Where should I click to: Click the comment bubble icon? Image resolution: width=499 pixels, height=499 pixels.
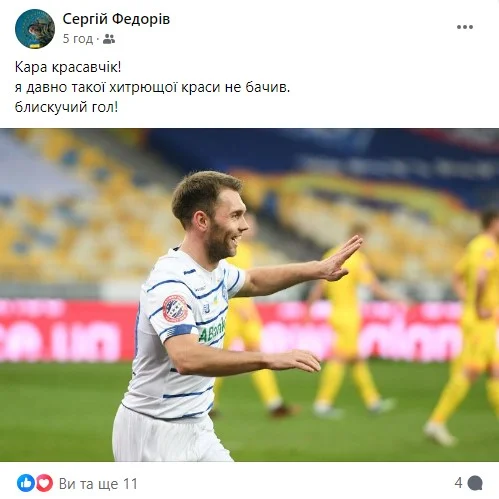475,483
